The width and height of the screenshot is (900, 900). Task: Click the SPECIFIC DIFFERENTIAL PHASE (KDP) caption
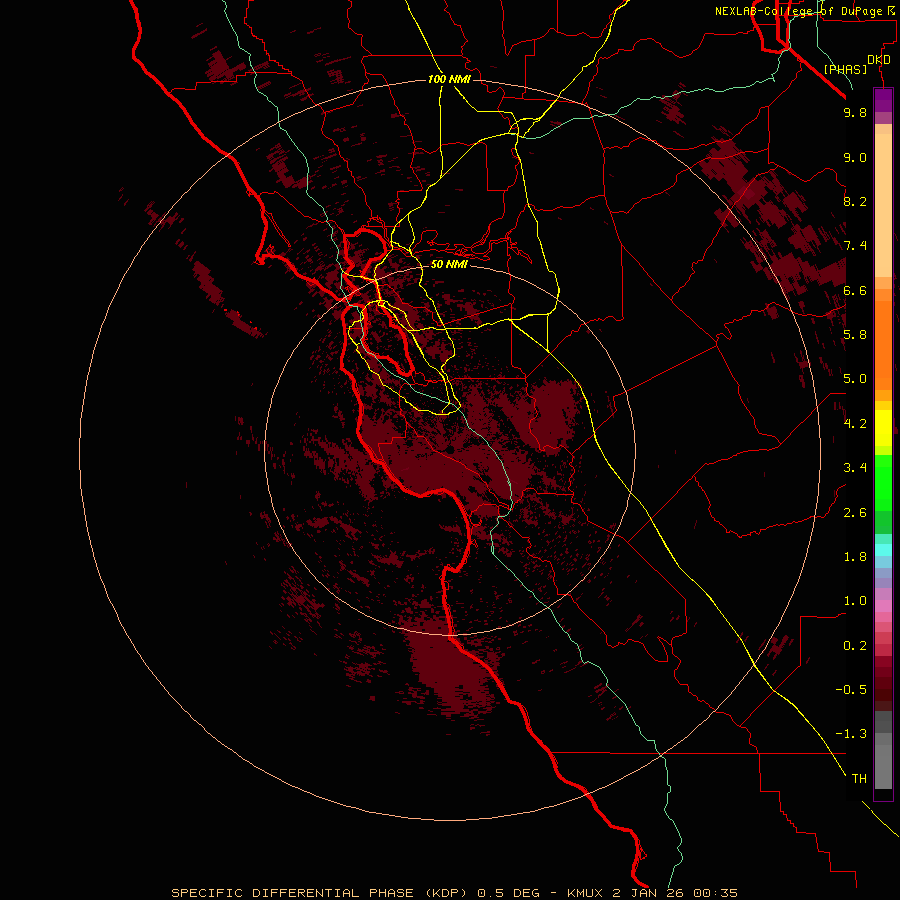pos(322,893)
